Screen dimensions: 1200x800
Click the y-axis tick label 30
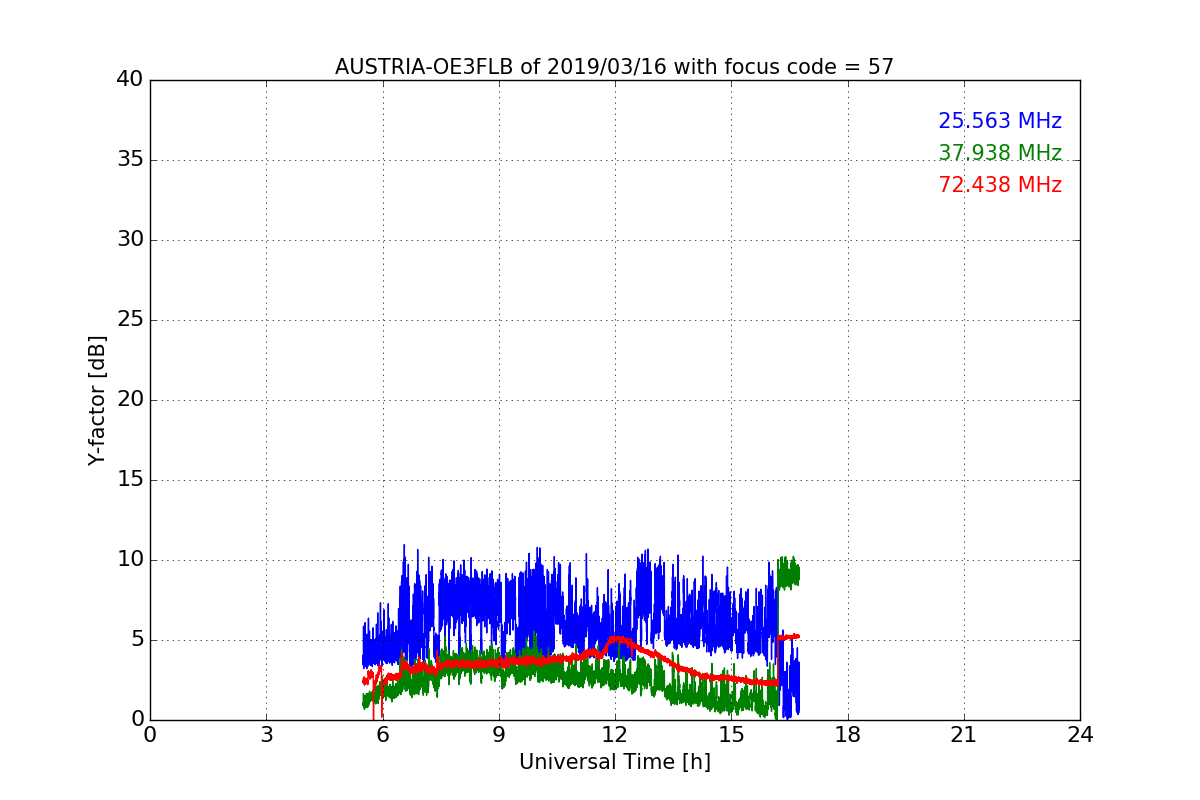pyautogui.click(x=130, y=240)
